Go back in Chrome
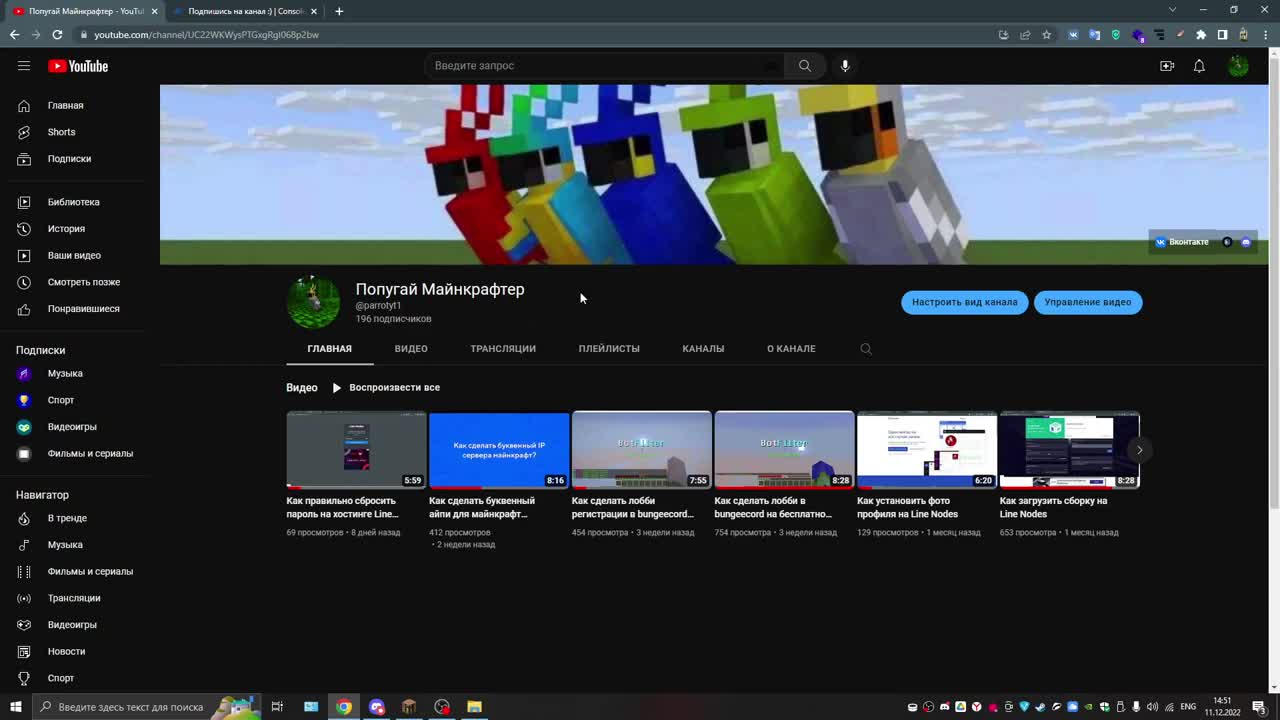 coord(14,34)
